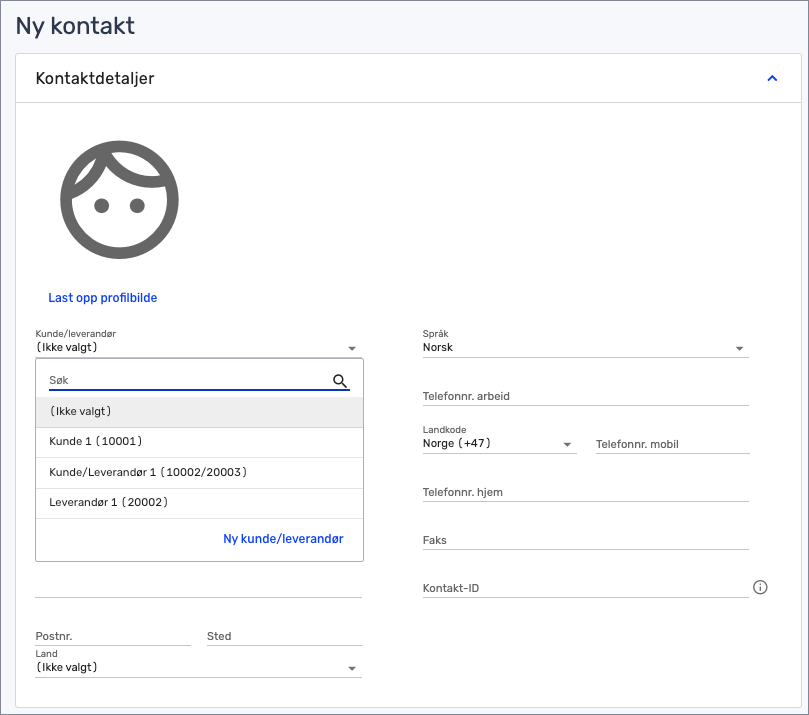Select the (Ikke valgt) list option
This screenshot has height=715, width=809.
tap(199, 412)
